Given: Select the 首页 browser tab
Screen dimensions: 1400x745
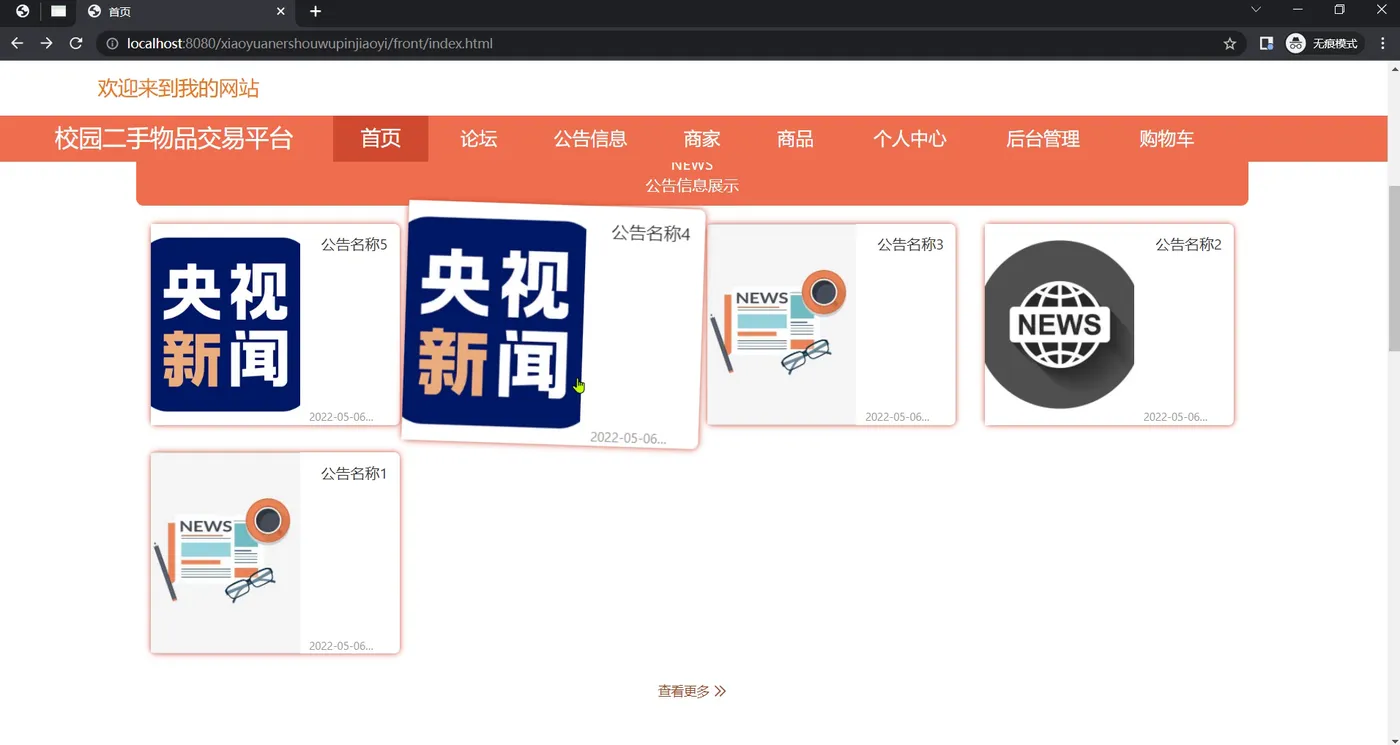Looking at the screenshot, I should click(x=187, y=12).
